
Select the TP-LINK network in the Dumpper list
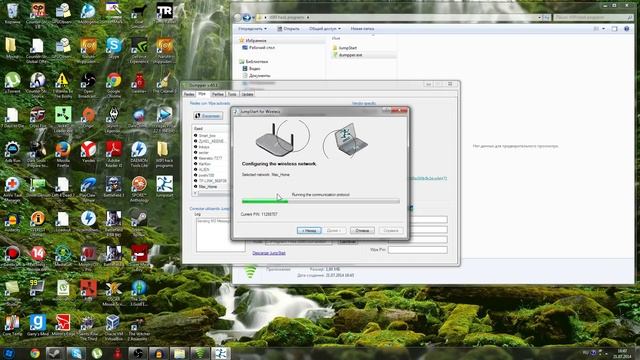pos(210,180)
